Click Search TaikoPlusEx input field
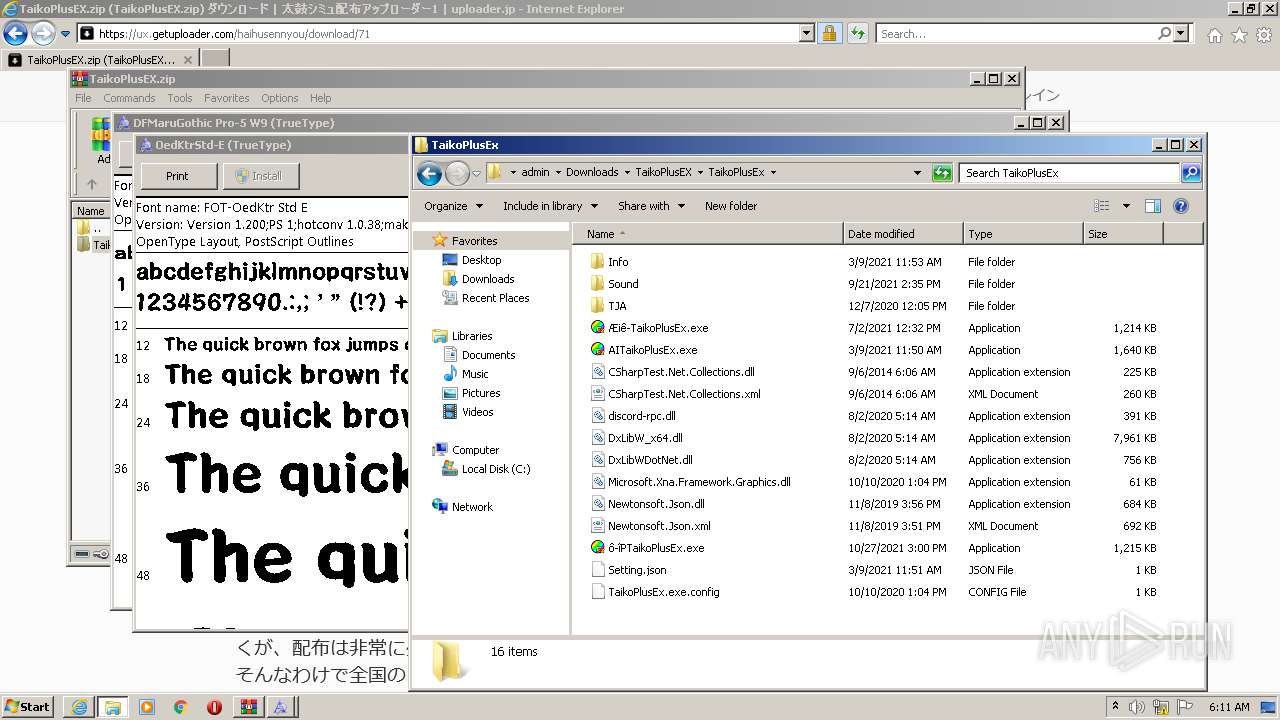 coord(1070,173)
